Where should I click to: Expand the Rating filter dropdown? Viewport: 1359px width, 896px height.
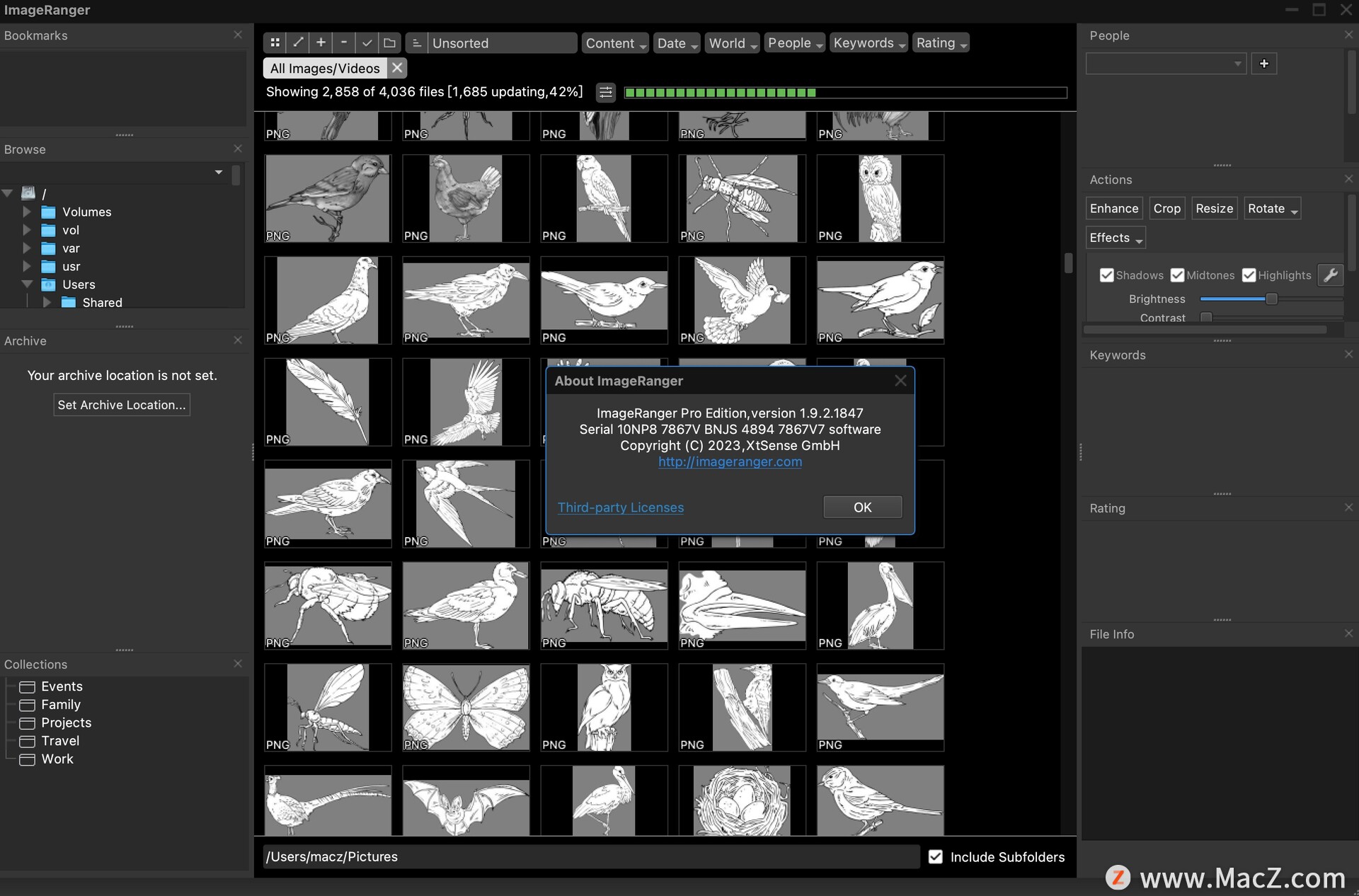pos(940,42)
